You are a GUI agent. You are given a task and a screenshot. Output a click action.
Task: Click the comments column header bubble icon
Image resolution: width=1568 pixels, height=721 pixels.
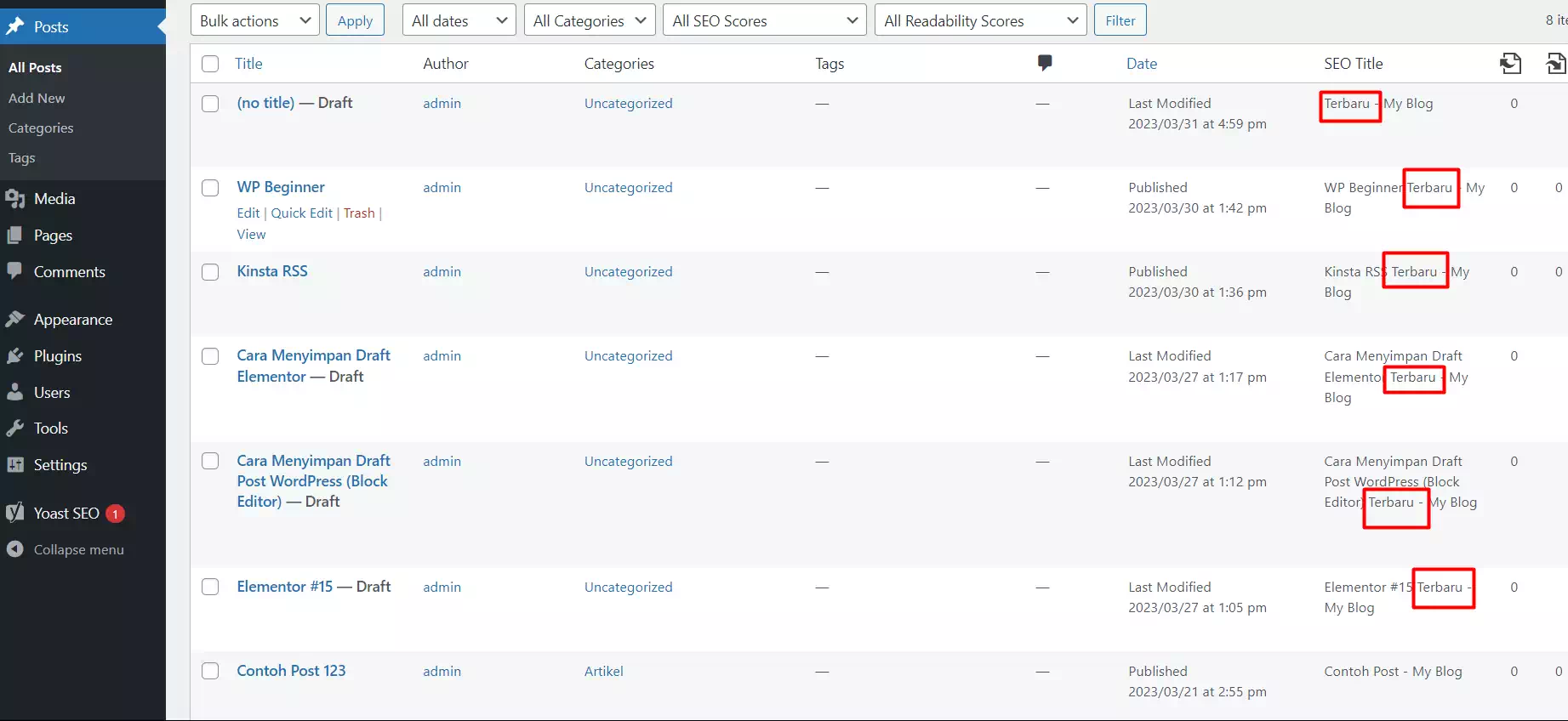click(1045, 63)
